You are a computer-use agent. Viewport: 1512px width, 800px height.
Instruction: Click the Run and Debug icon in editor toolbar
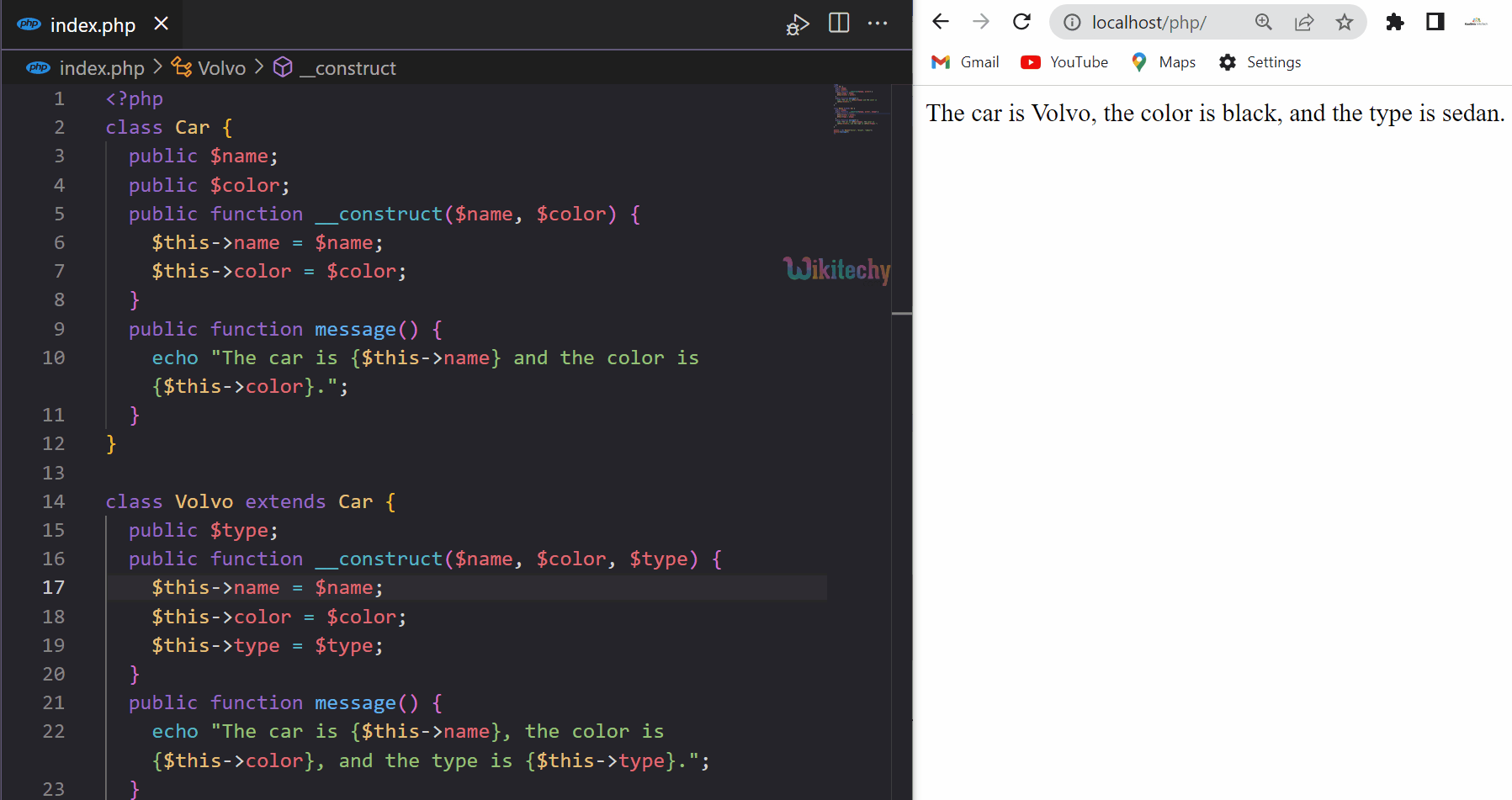(x=797, y=24)
